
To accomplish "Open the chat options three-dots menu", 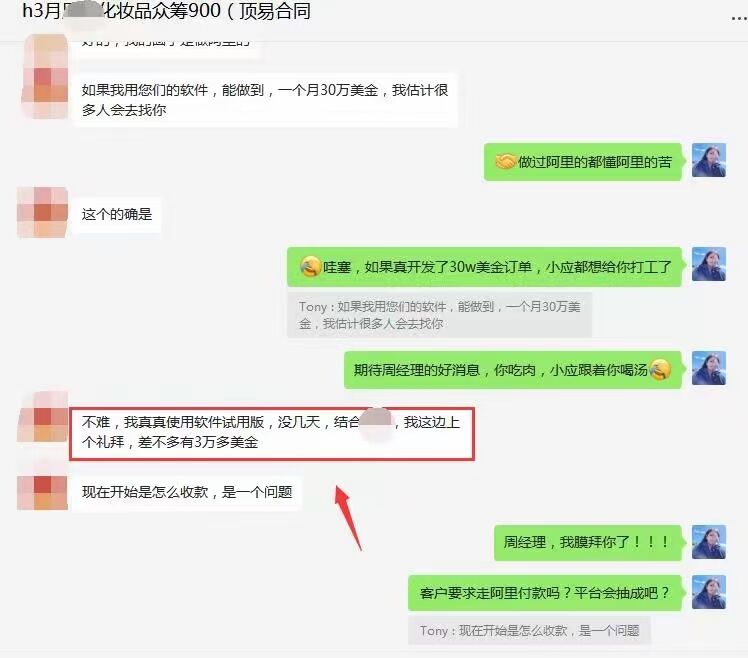I will pos(739,18).
